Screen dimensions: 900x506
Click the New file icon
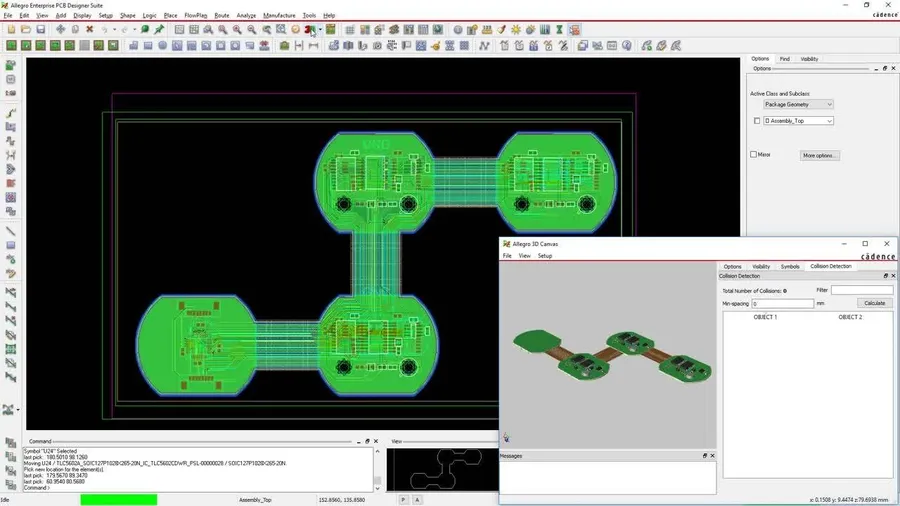(11, 29)
